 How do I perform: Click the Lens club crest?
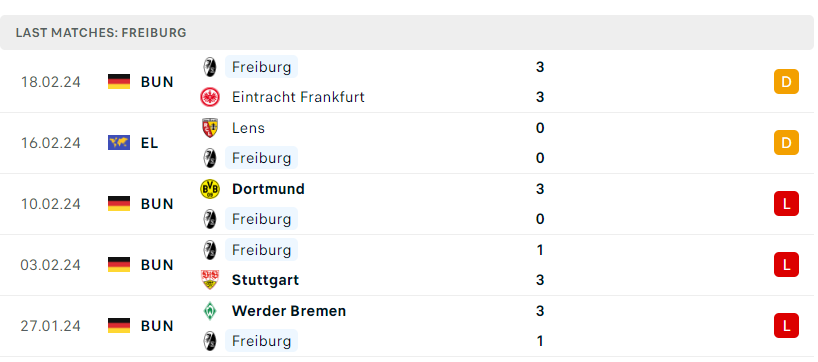(x=210, y=128)
